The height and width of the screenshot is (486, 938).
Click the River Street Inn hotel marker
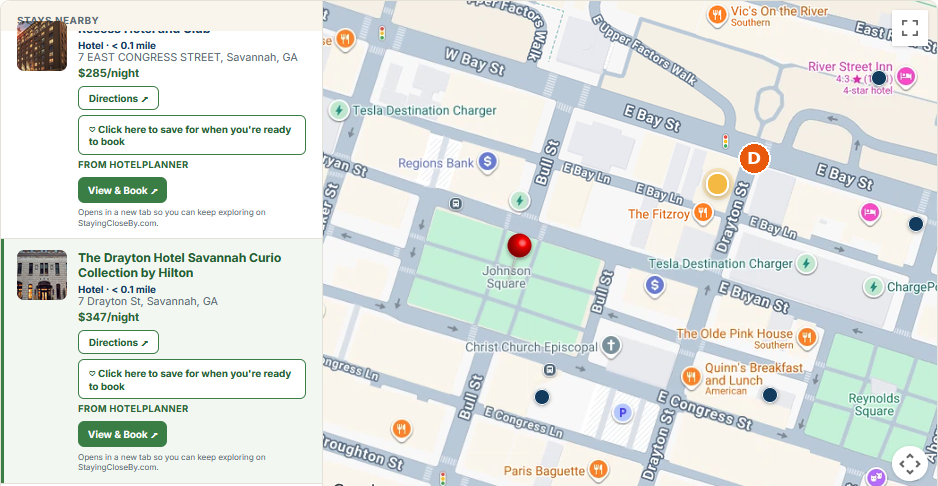pos(906,77)
